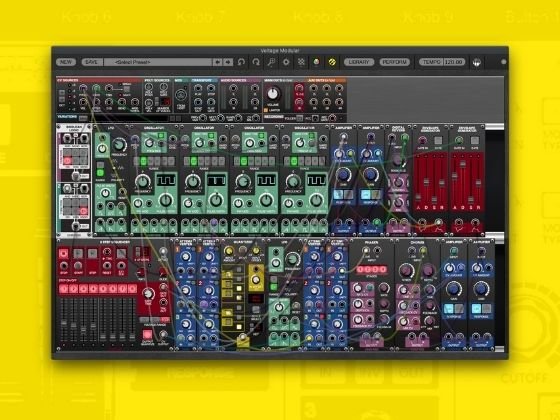
Task: Open the Perform panel
Action: [395, 62]
